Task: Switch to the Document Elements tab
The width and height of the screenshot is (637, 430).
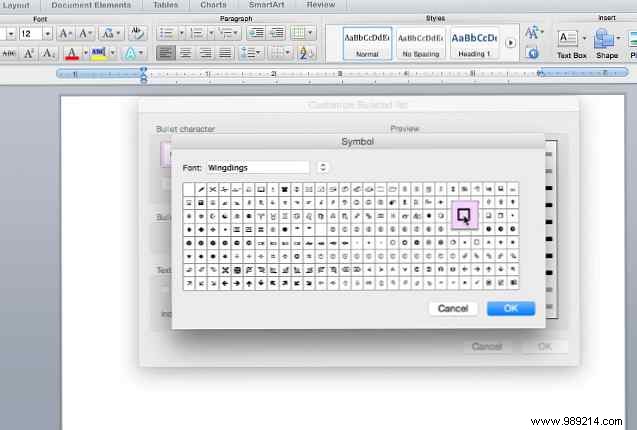Action: click(91, 5)
